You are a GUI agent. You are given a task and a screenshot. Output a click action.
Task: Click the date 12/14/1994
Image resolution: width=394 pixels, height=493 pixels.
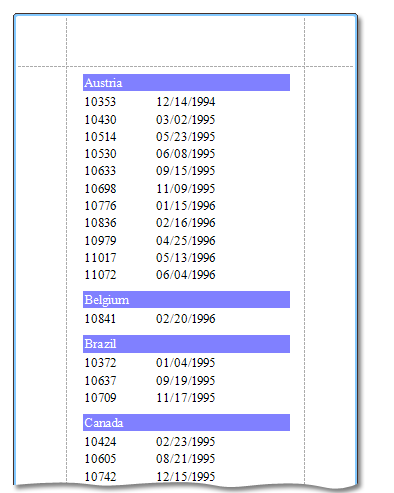point(186,102)
